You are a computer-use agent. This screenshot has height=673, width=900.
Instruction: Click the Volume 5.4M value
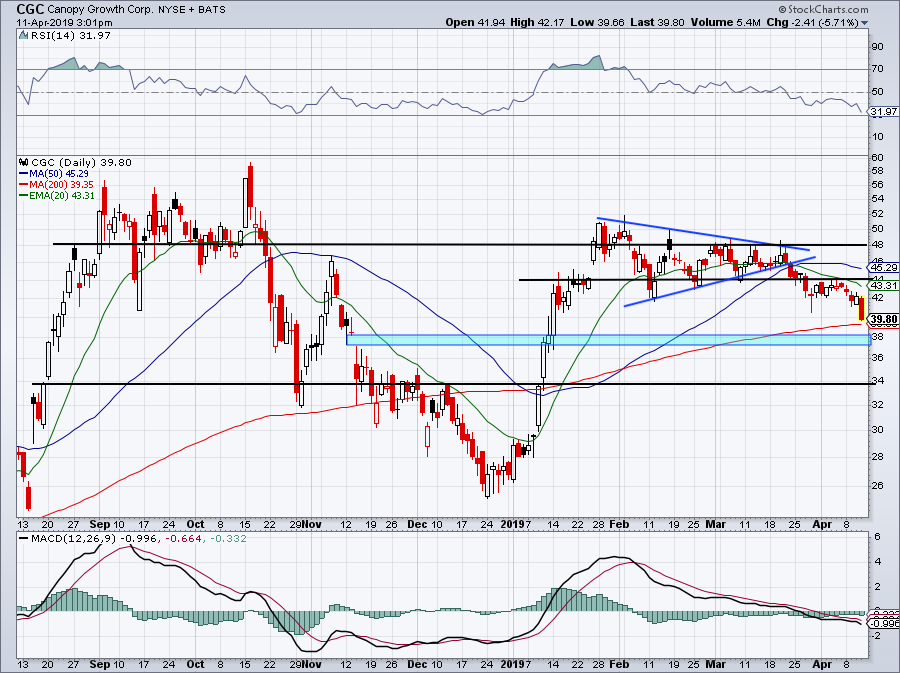pyautogui.click(x=727, y=22)
